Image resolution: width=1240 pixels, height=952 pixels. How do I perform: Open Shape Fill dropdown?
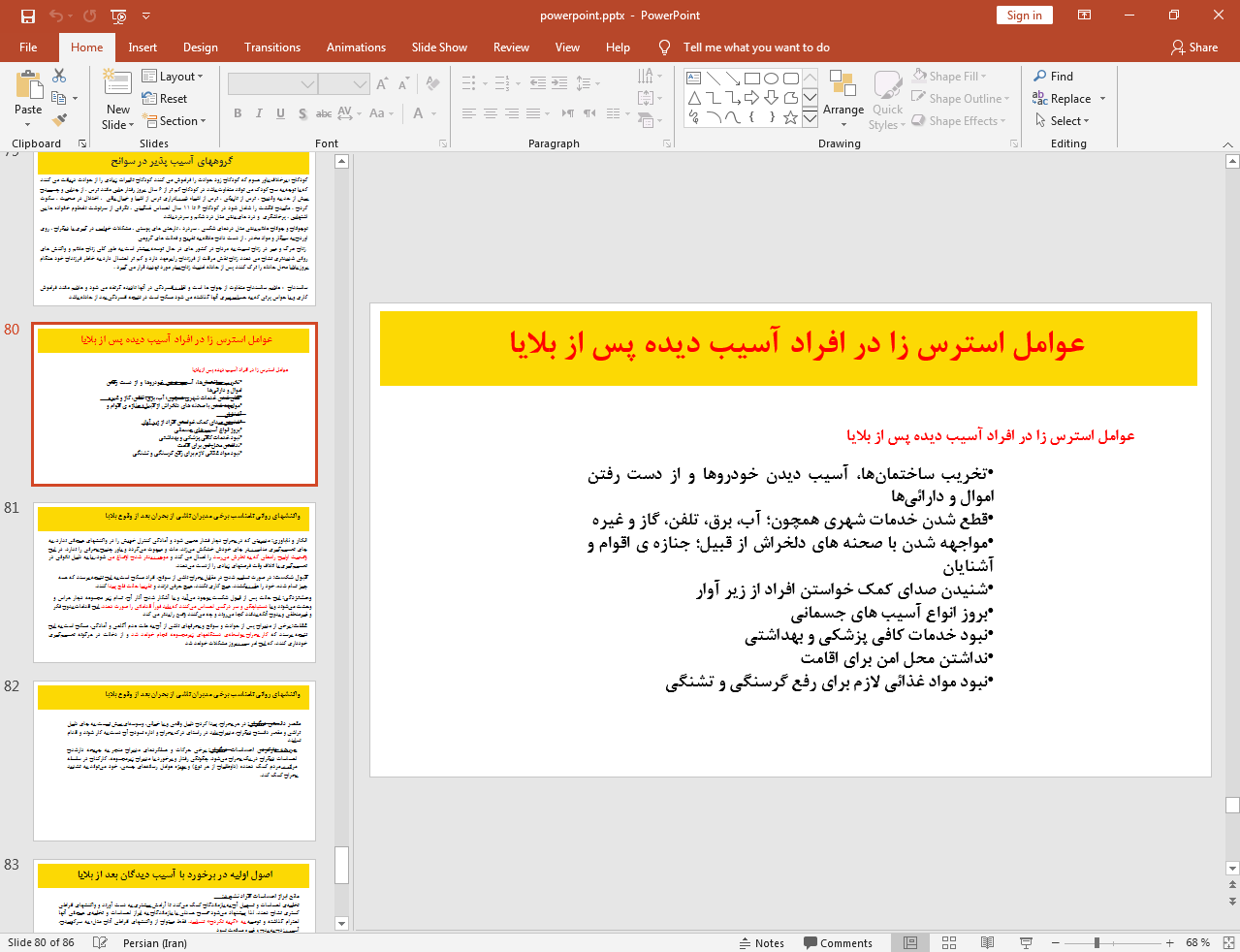950,77
